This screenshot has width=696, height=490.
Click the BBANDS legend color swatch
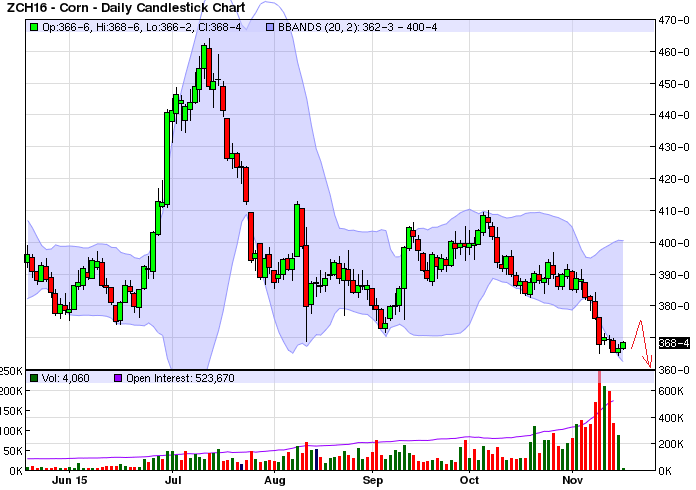(272, 26)
